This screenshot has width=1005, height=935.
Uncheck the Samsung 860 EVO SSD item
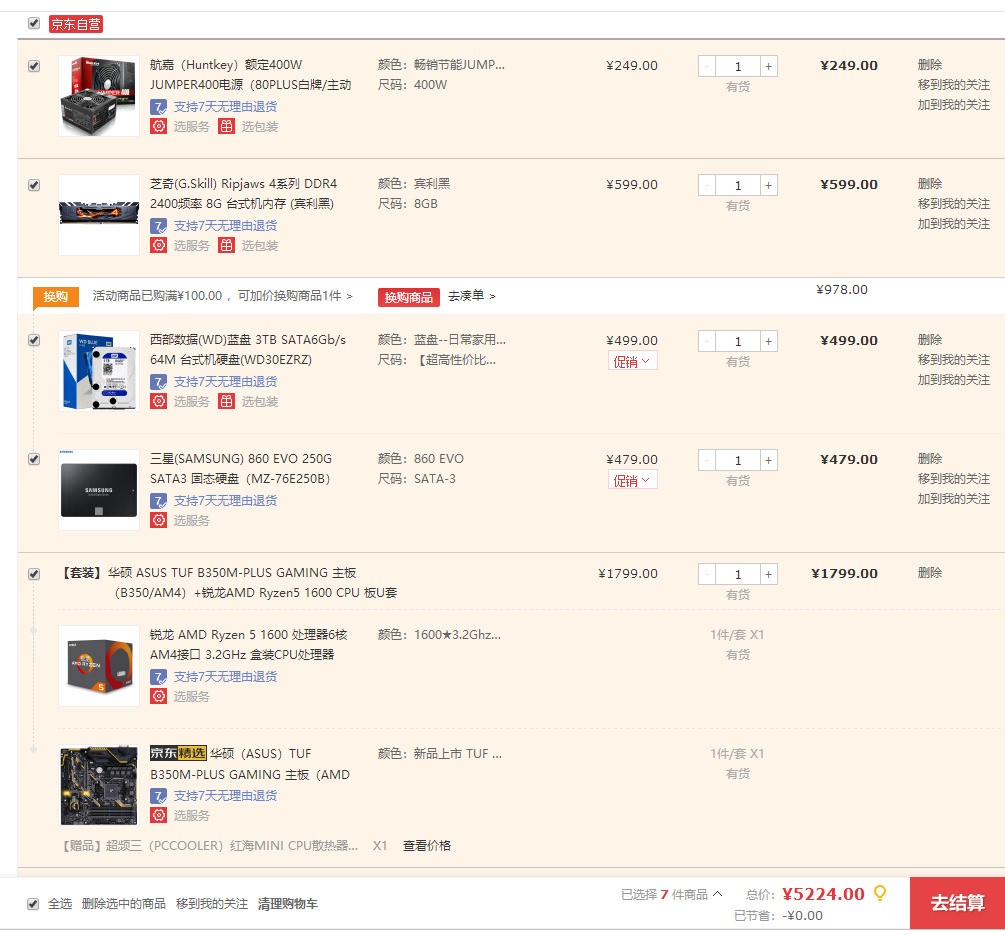click(x=34, y=459)
